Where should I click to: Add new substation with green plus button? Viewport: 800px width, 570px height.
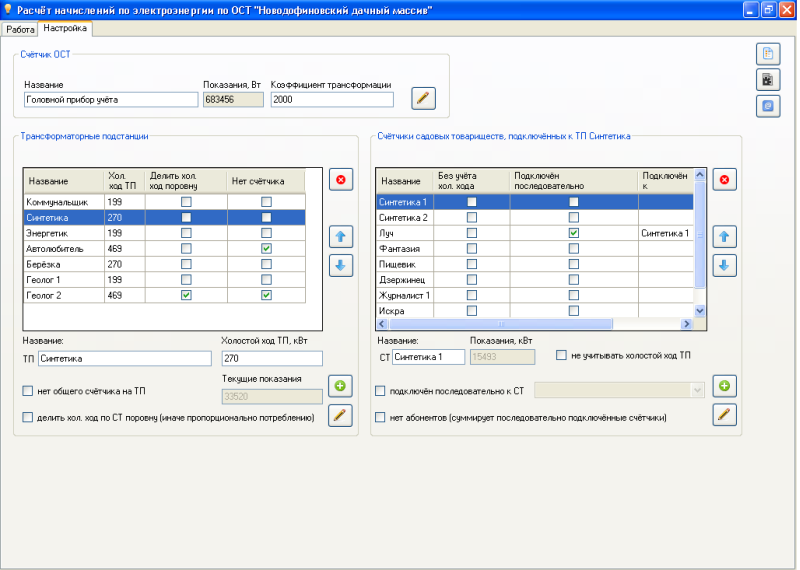coord(340,386)
